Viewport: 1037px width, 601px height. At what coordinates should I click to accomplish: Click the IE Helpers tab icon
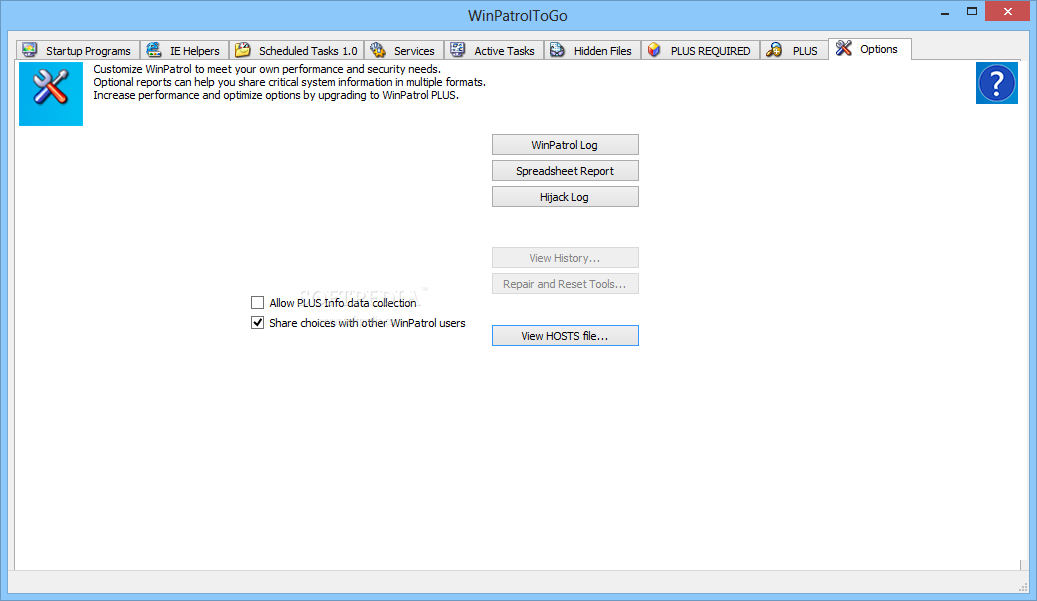[154, 50]
